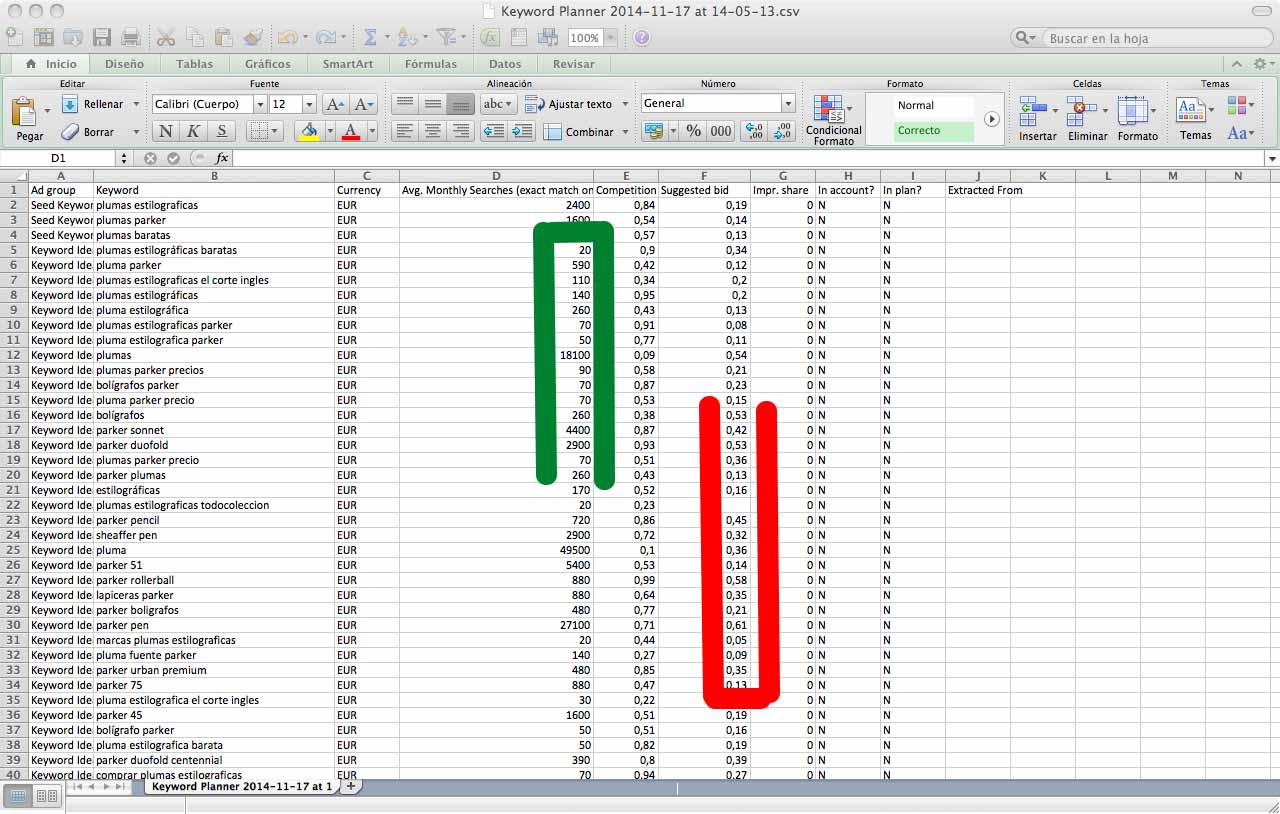The height and width of the screenshot is (814, 1280).
Task: Click the Thousands separator 000 button
Action: tap(721, 131)
